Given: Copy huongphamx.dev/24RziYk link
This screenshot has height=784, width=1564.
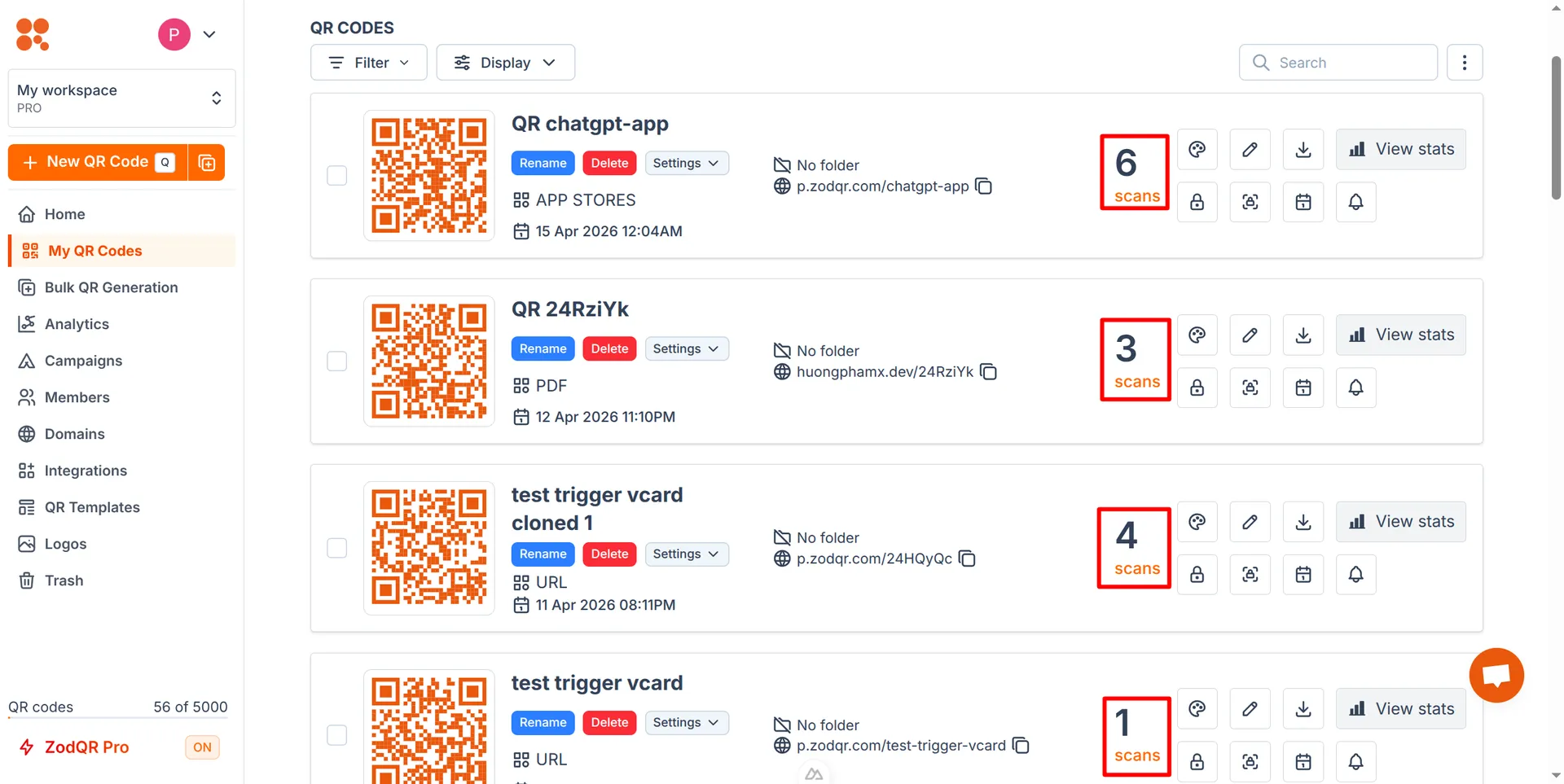Looking at the screenshot, I should (x=989, y=372).
